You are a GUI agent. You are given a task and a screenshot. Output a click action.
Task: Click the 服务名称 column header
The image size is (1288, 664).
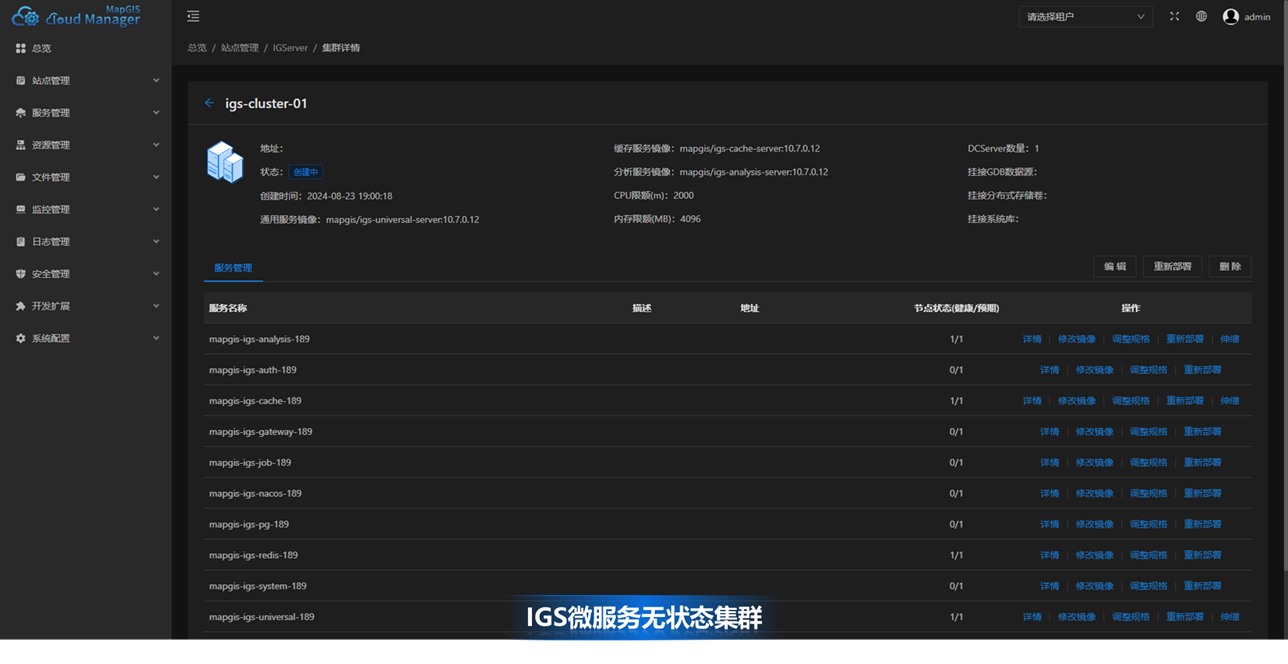tap(228, 308)
